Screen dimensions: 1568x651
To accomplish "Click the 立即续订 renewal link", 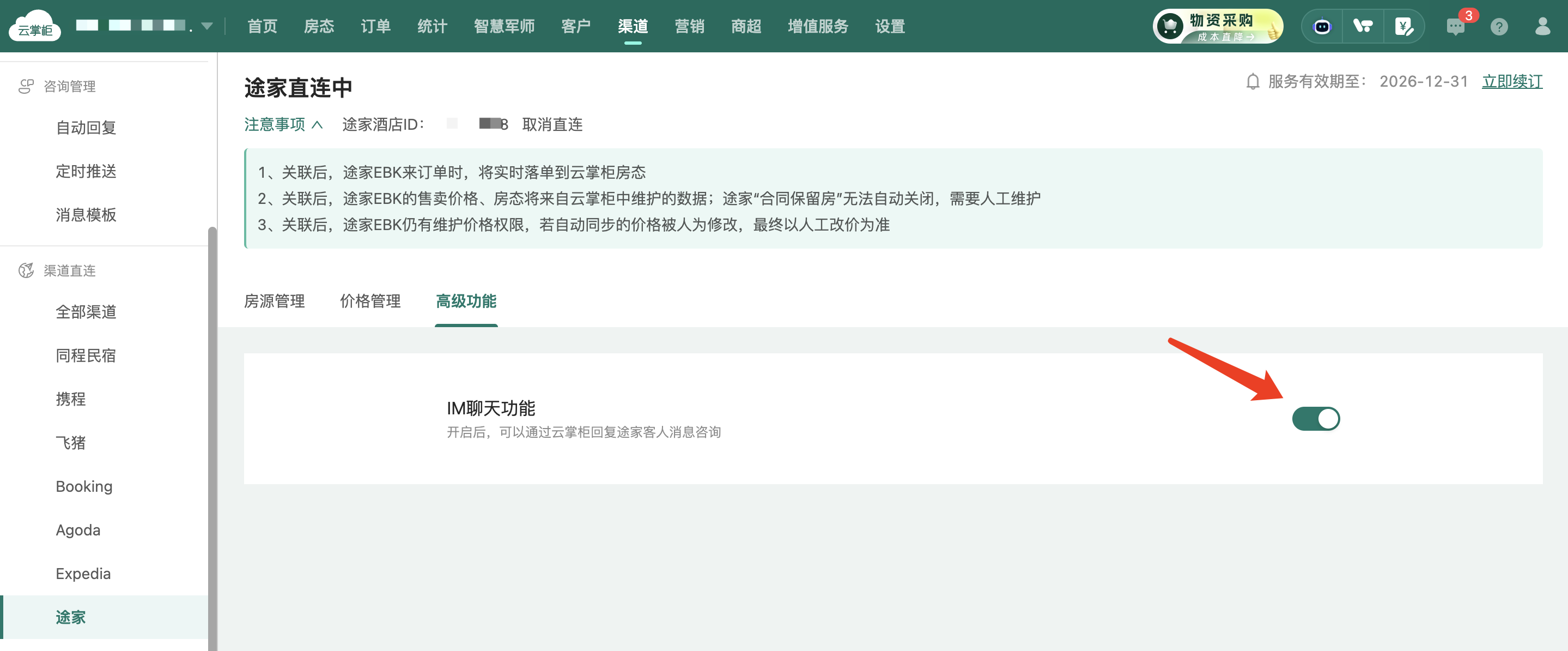I will [1512, 82].
